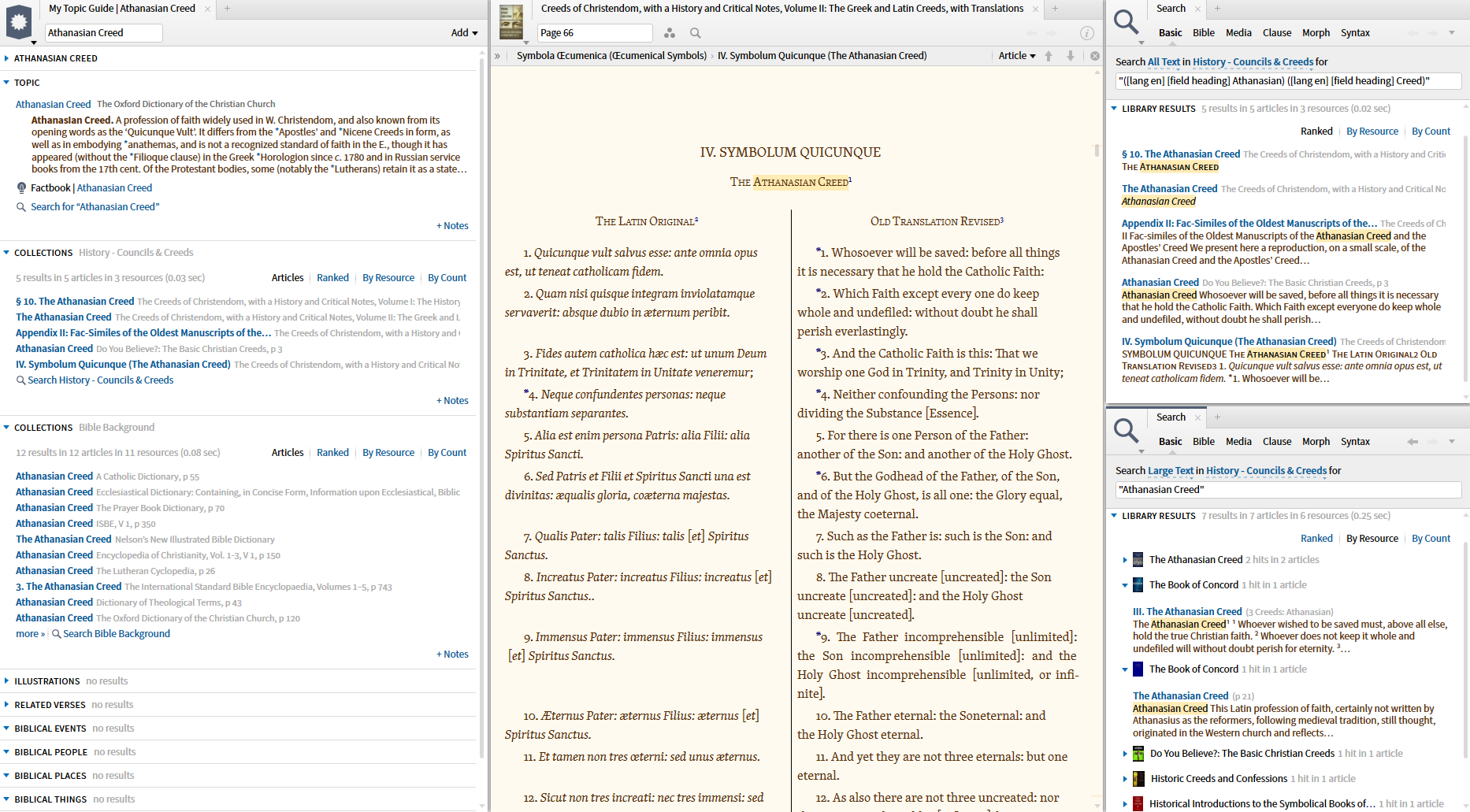Open the resource information icon
This screenshot has height=812, width=1470.
[1087, 33]
